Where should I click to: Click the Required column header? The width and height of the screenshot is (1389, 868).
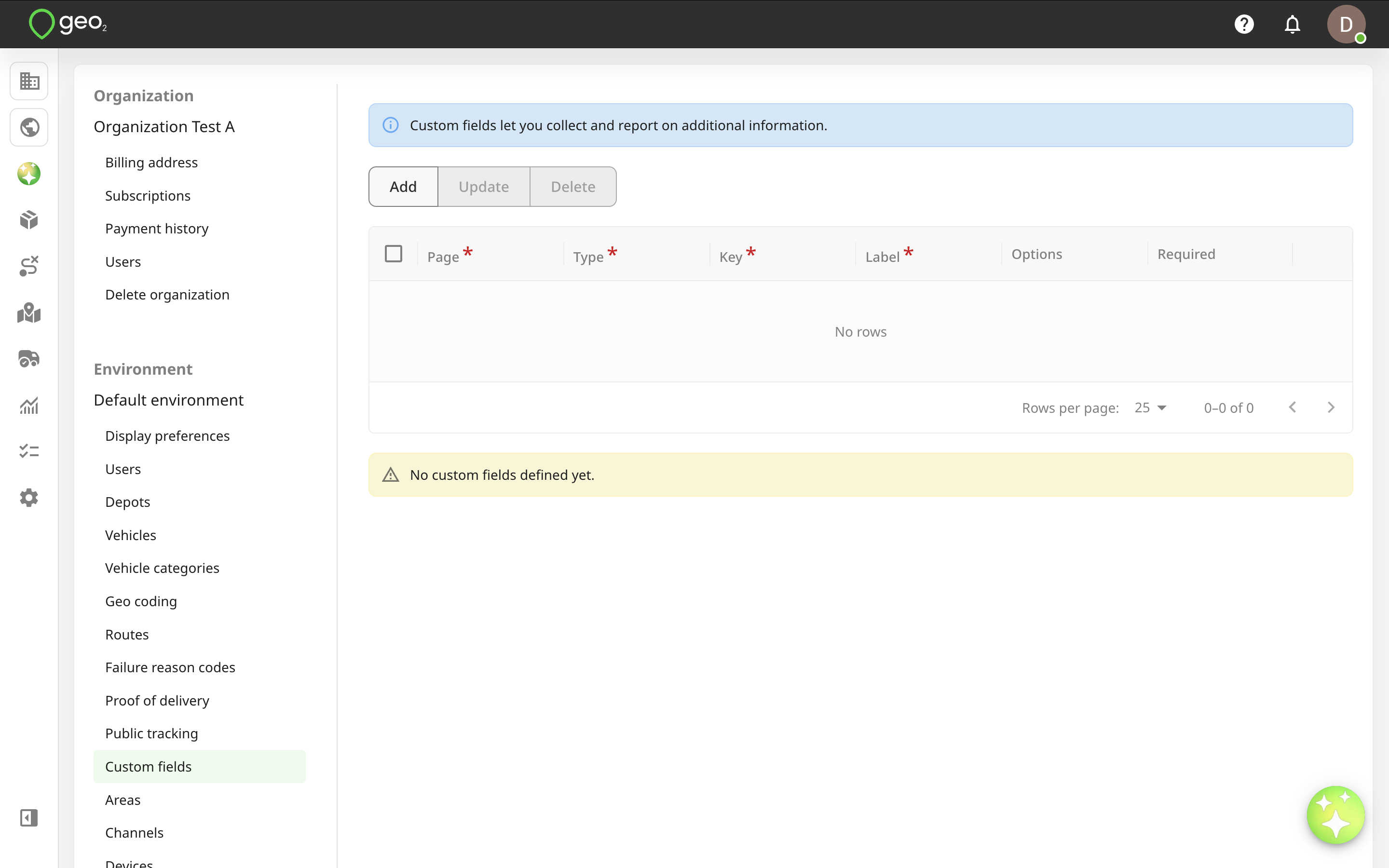click(1186, 254)
